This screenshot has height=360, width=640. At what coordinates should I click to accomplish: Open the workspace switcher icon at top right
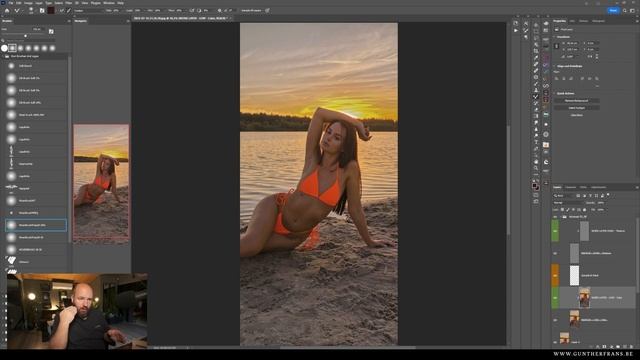click(x=633, y=11)
